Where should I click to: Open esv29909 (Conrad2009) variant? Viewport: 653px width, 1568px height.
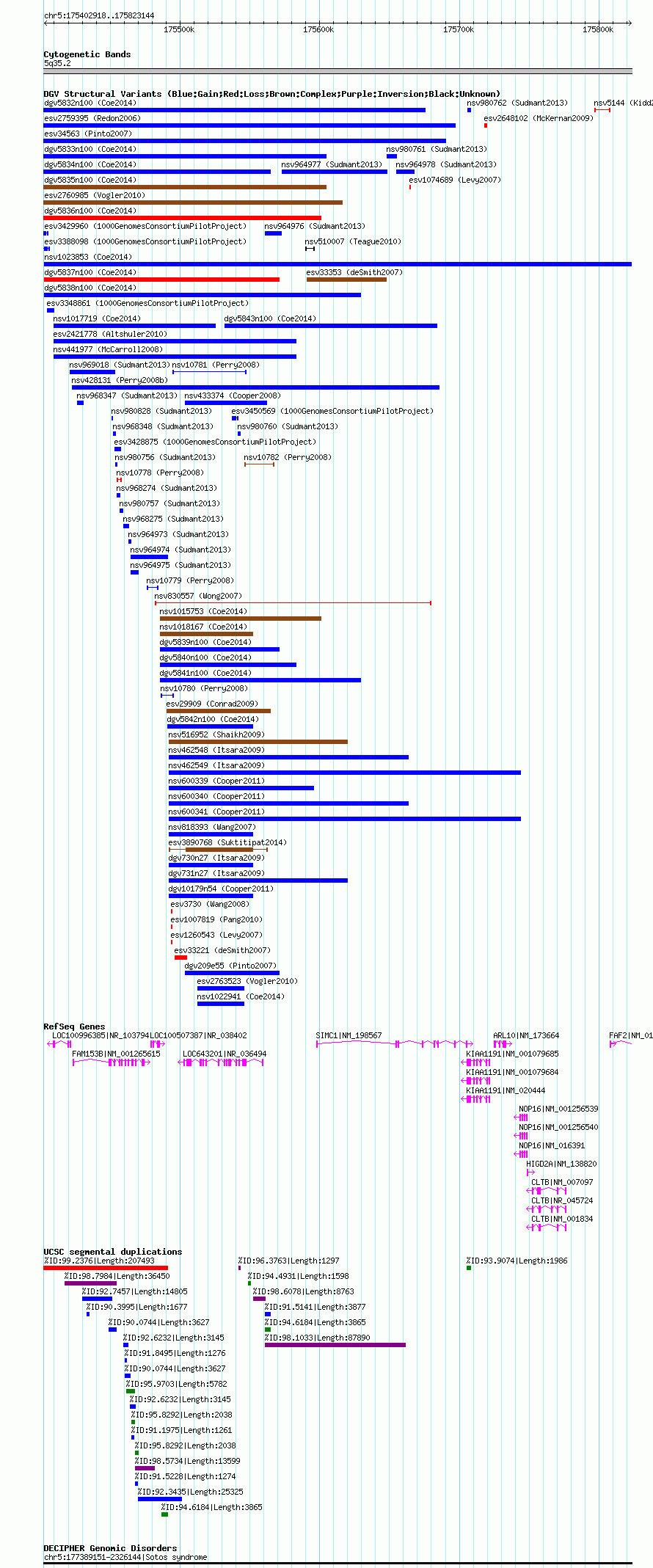pos(219,711)
